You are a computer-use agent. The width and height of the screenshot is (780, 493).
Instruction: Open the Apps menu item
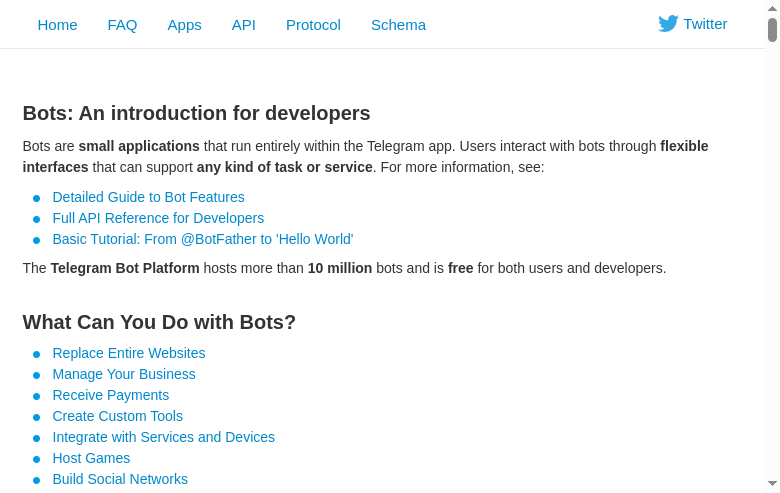coord(184,25)
